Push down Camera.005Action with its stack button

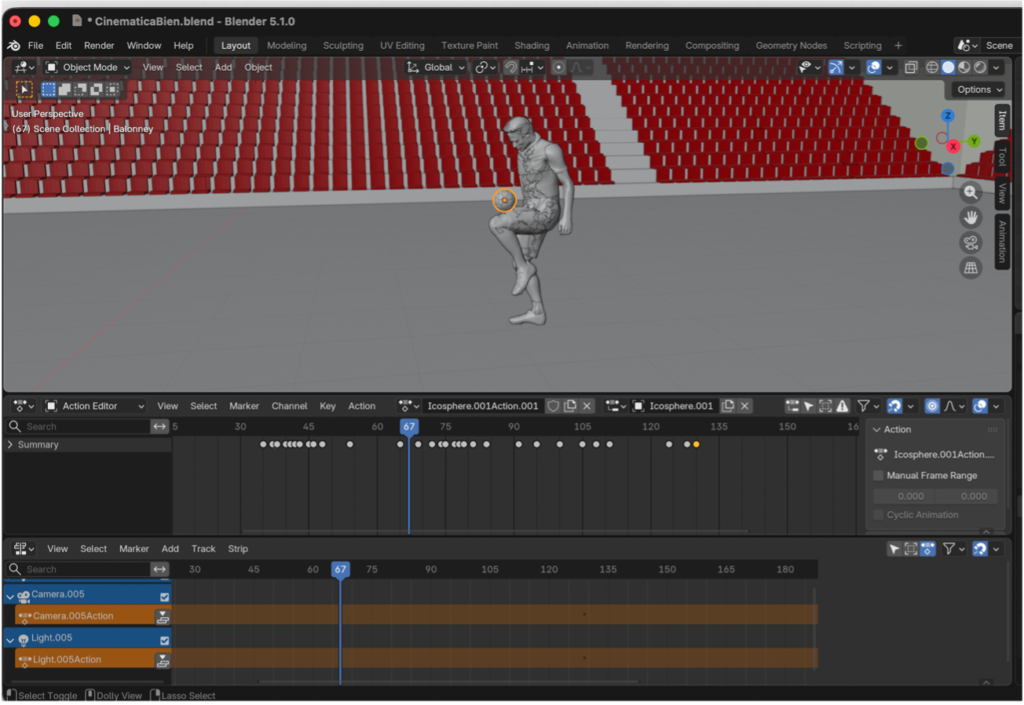tap(163, 617)
